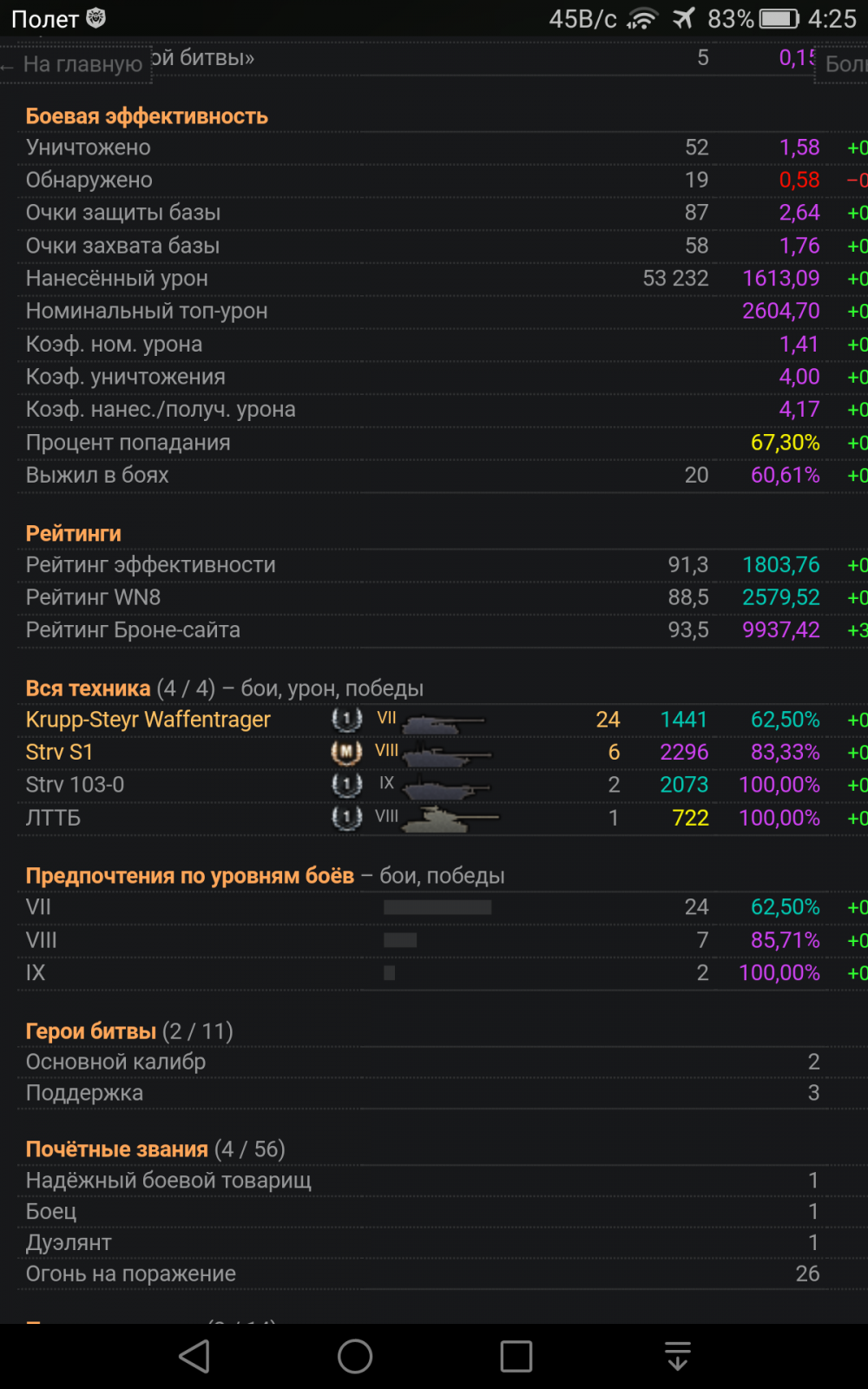Open the Krupp-Steyr Waffentrager vehicle link

click(x=148, y=720)
